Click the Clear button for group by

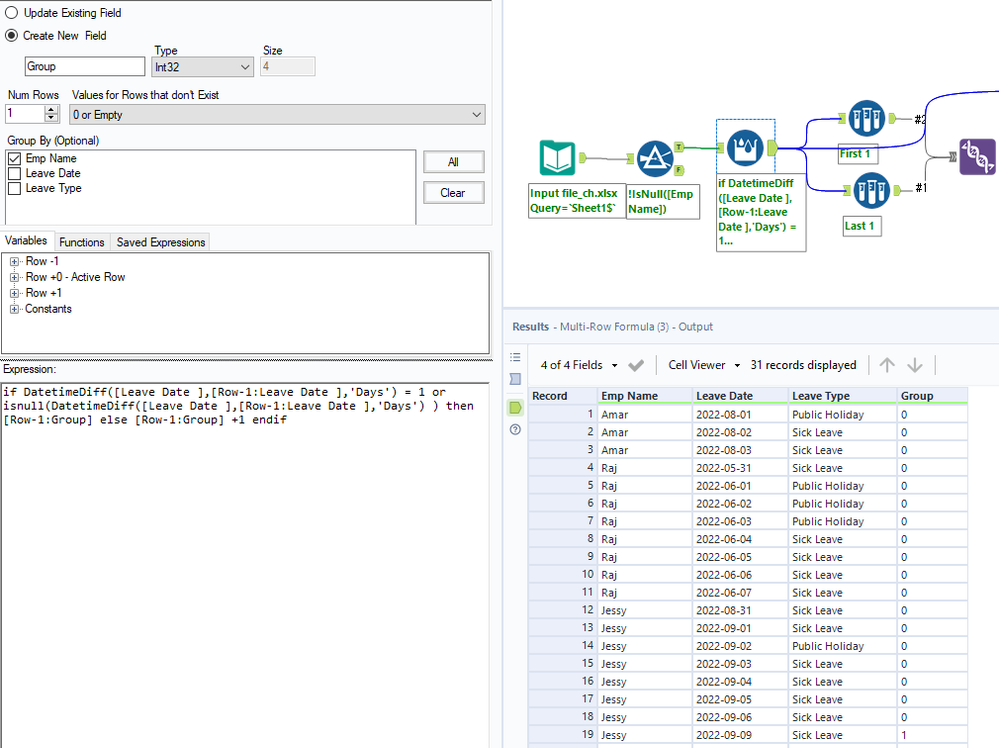point(453,193)
